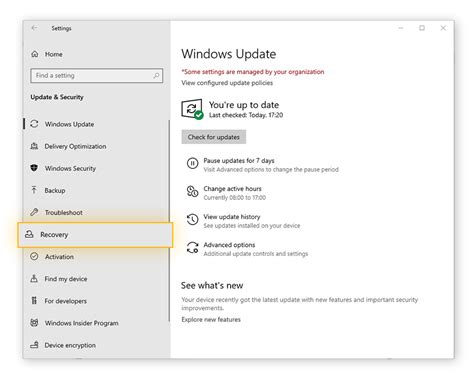Click the For developers icon
The image size is (474, 380).
pyautogui.click(x=34, y=300)
